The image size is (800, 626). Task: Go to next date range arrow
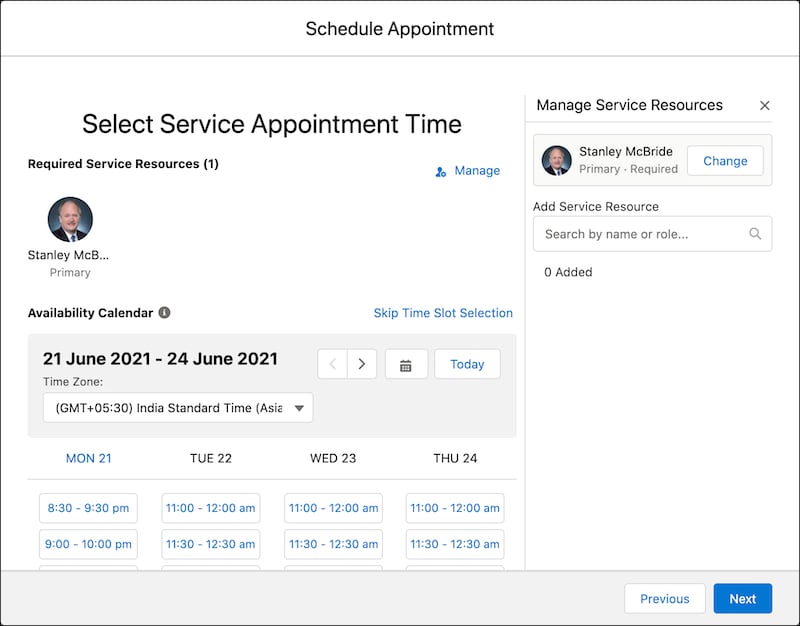click(362, 364)
